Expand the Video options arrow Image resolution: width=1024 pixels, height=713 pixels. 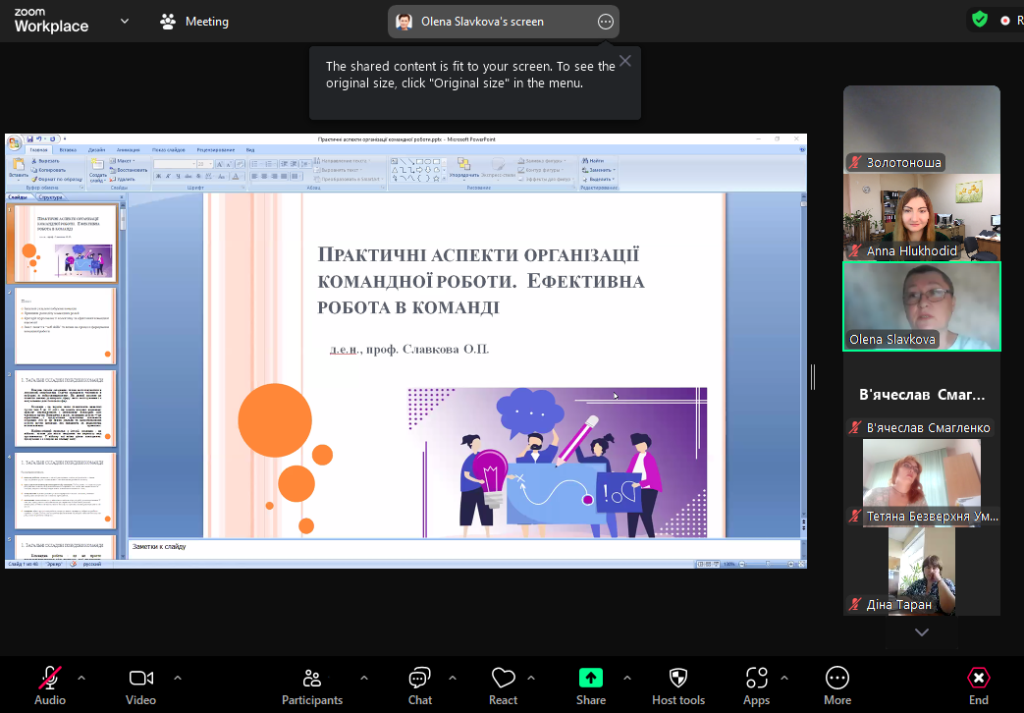[x=178, y=677]
